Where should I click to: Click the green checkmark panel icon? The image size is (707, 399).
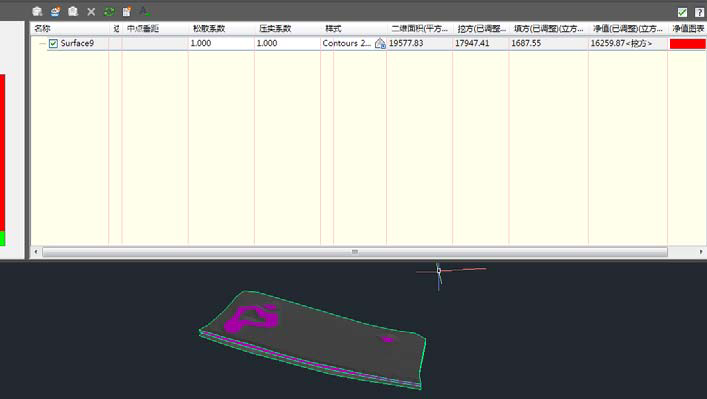tap(682, 12)
